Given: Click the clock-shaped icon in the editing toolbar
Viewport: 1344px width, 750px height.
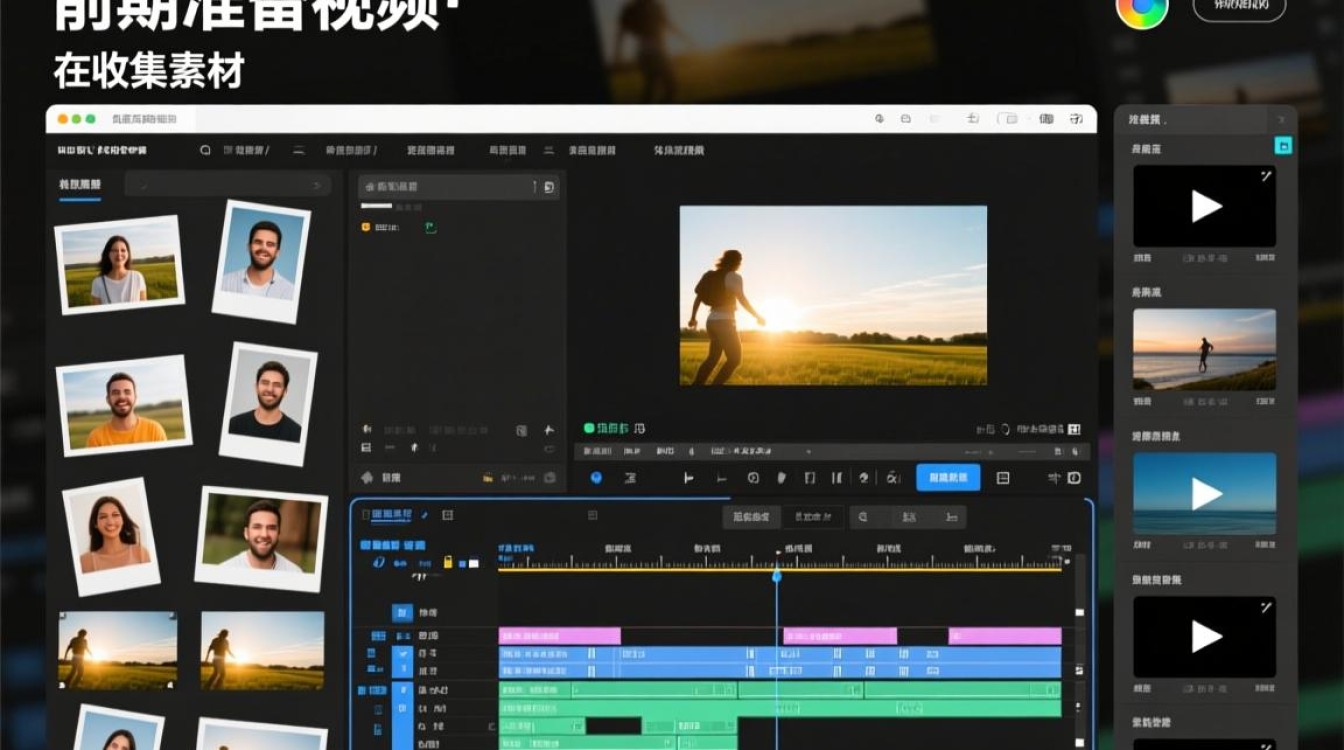Looking at the screenshot, I should 753,478.
